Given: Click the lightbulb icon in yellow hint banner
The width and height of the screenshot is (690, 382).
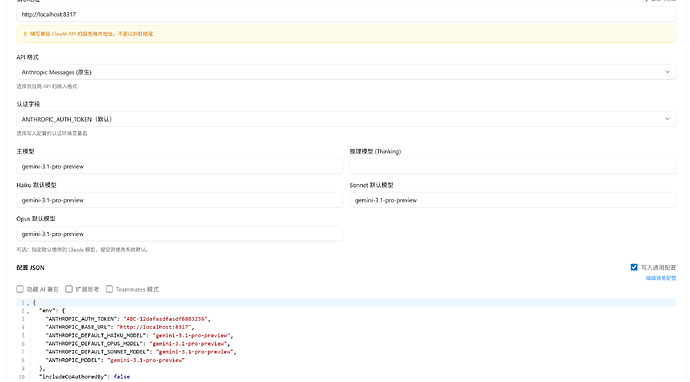Looking at the screenshot, I should (x=25, y=34).
